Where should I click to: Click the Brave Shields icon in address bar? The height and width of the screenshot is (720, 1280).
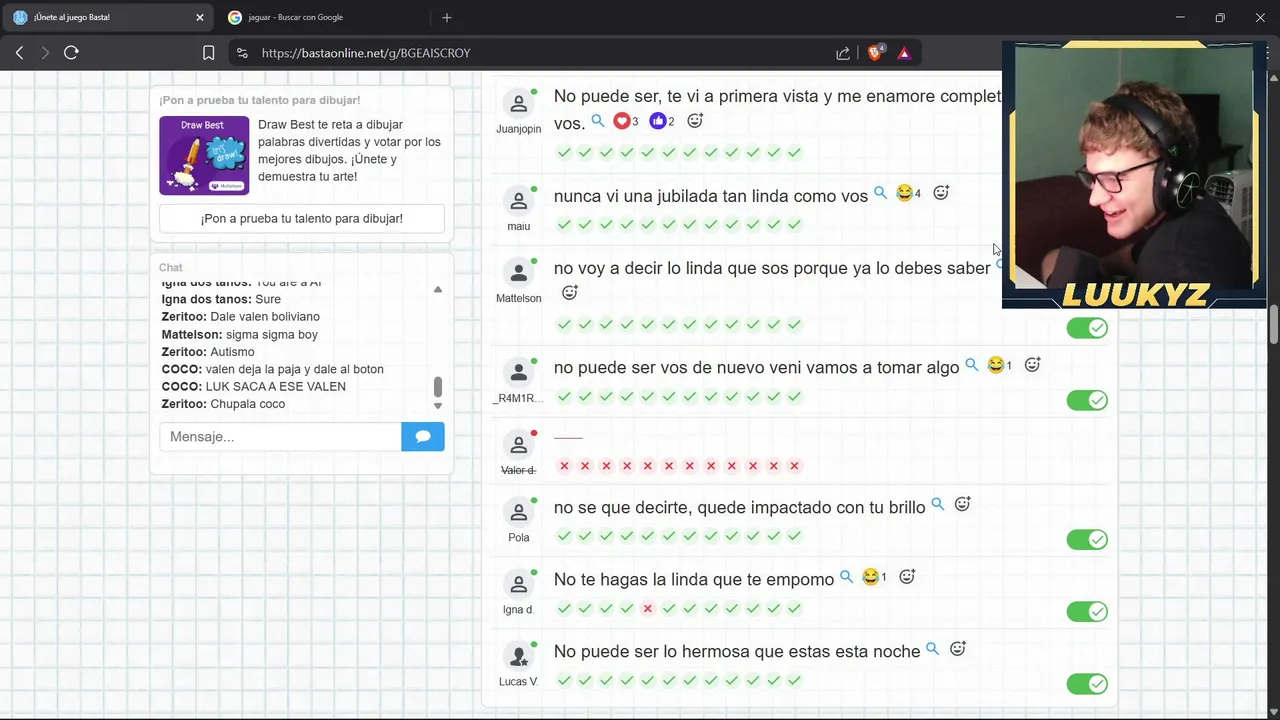point(875,53)
